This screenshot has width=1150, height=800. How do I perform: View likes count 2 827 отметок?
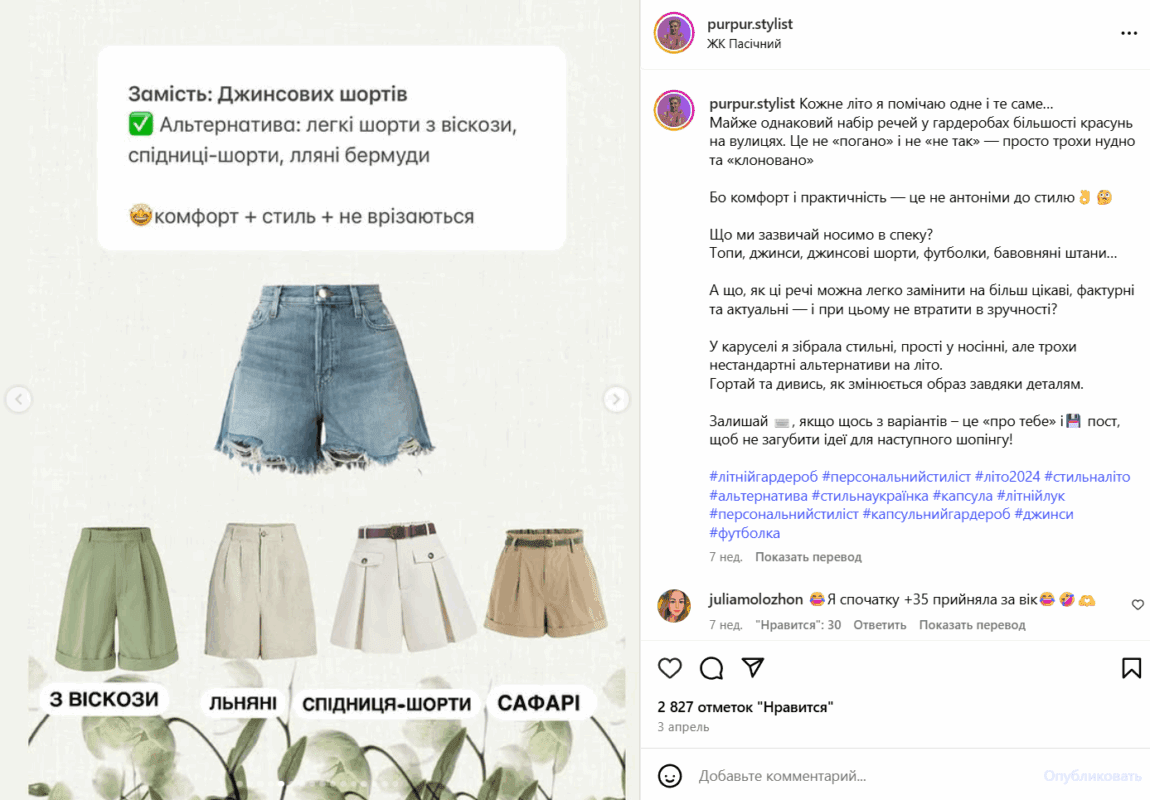745,707
